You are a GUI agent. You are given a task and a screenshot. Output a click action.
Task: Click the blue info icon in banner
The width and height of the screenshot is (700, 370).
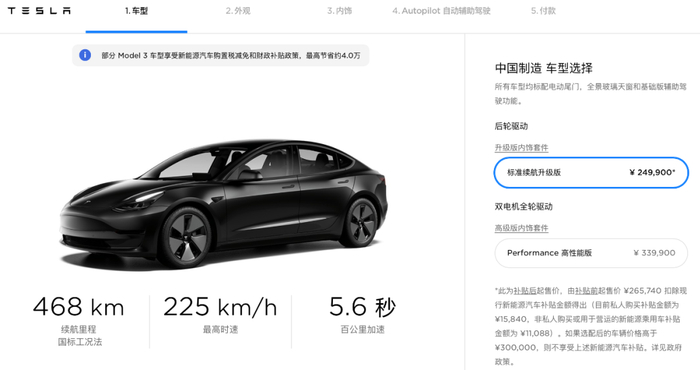tap(85, 55)
